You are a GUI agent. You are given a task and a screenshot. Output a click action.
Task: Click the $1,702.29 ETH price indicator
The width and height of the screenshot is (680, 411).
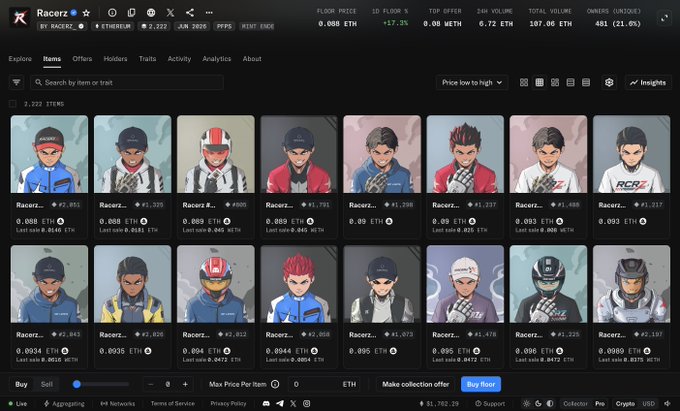[x=439, y=404]
